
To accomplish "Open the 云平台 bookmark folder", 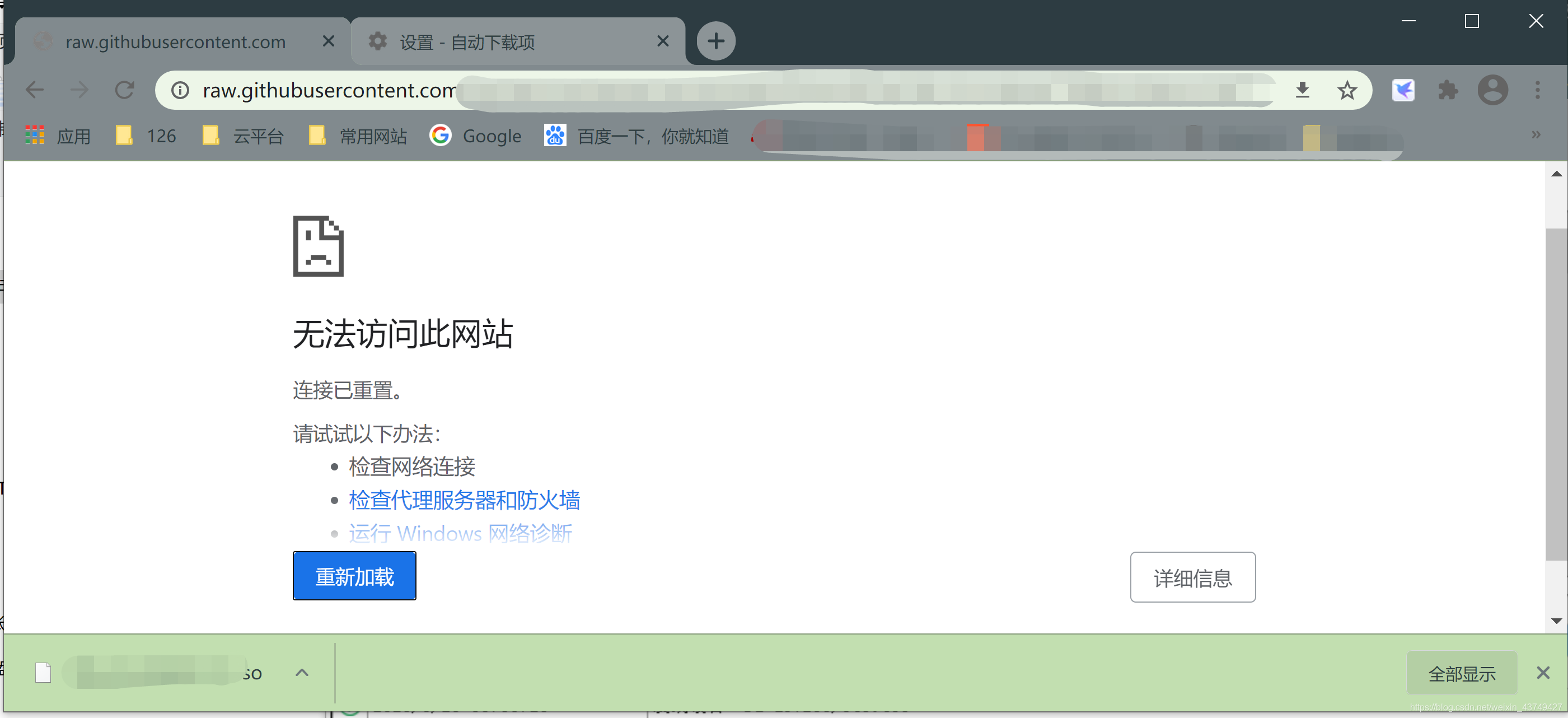I will [242, 135].
